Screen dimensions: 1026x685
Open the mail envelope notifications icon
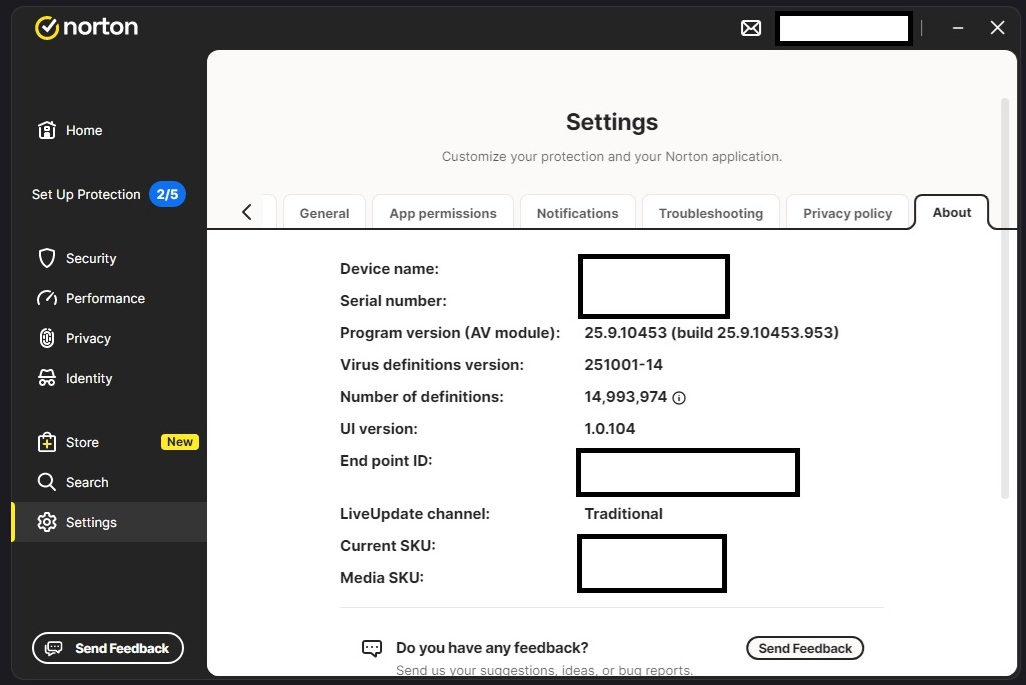tap(750, 28)
